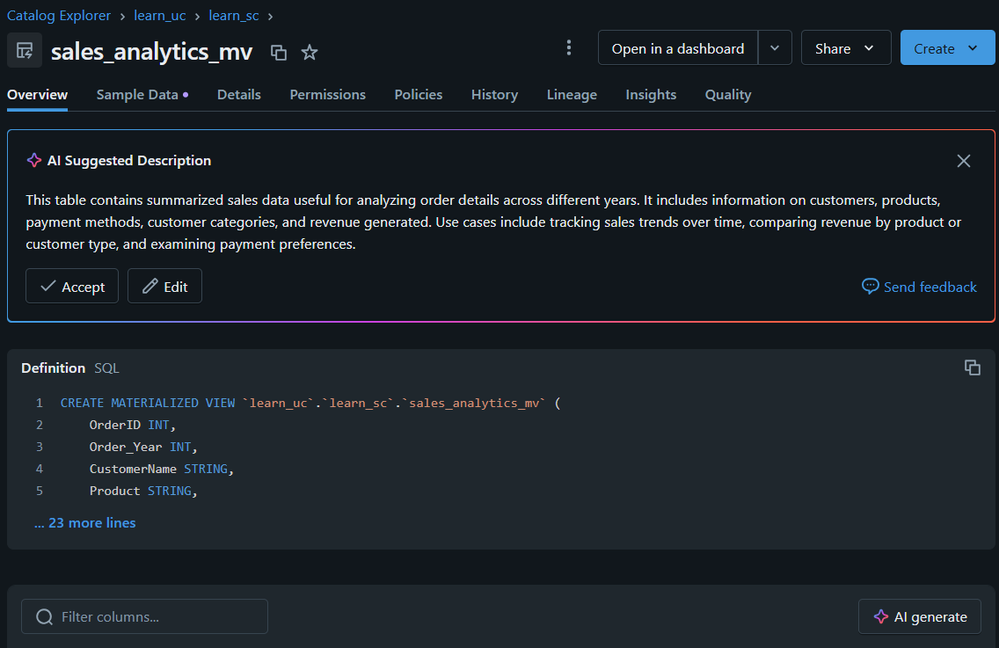Open the kebab more-options menu
Image resolution: width=999 pixels, height=648 pixels.
coord(569,48)
